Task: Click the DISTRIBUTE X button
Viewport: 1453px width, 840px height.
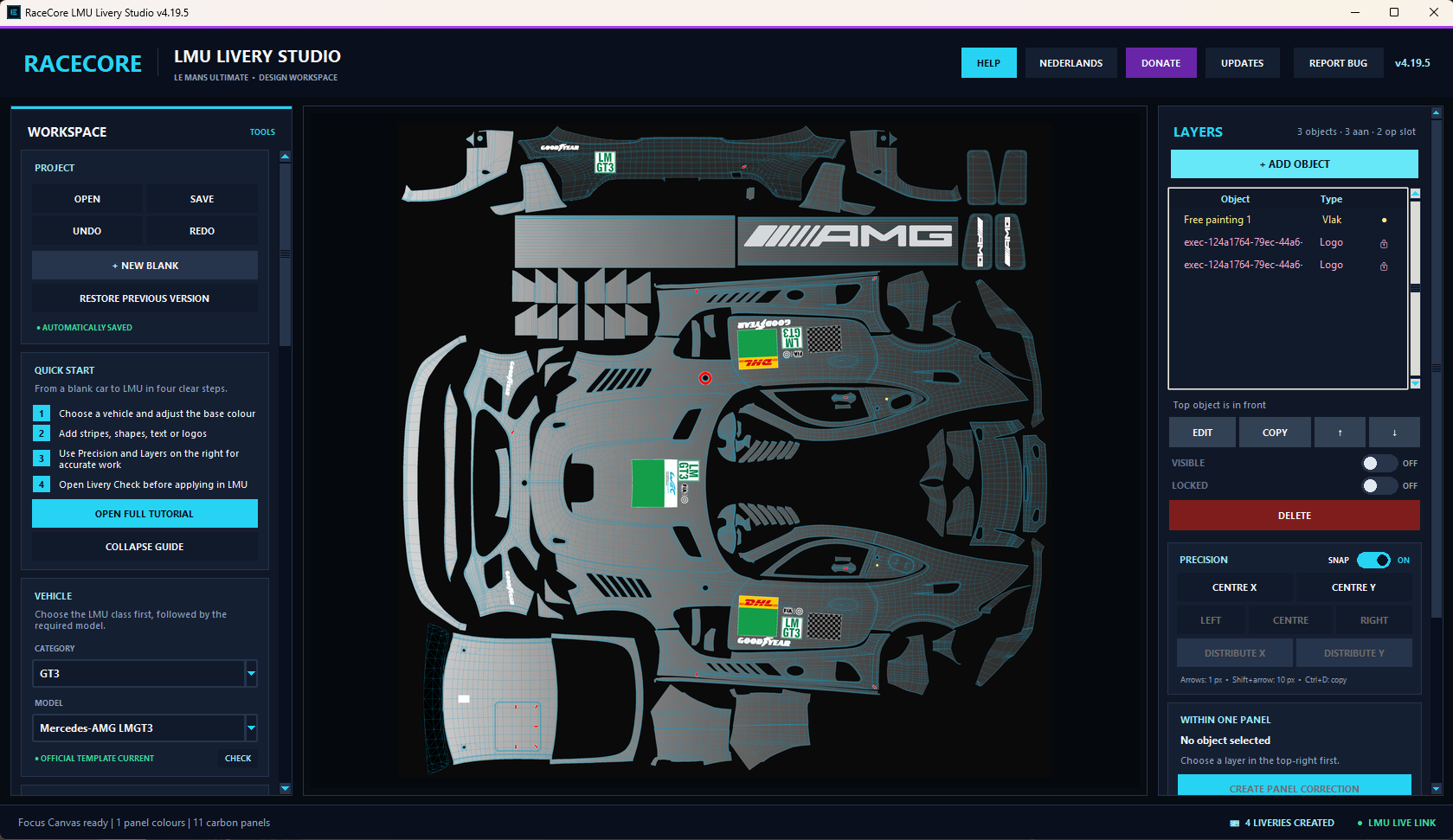Action: [x=1234, y=653]
